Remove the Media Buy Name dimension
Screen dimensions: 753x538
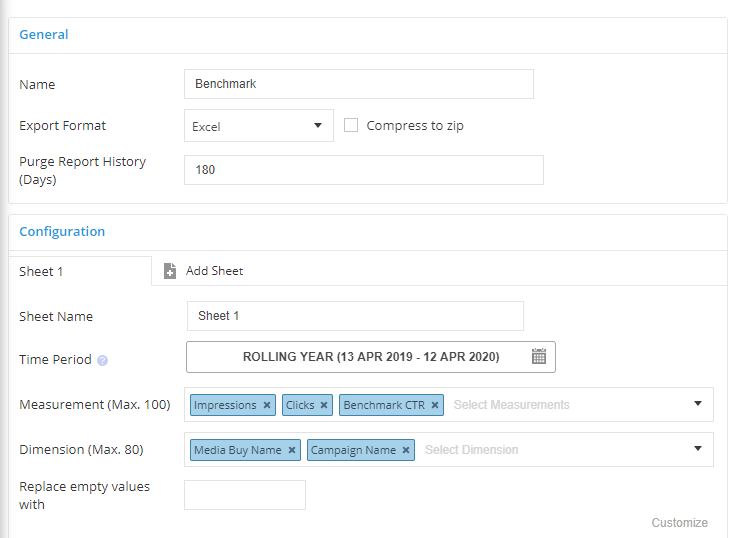(291, 450)
